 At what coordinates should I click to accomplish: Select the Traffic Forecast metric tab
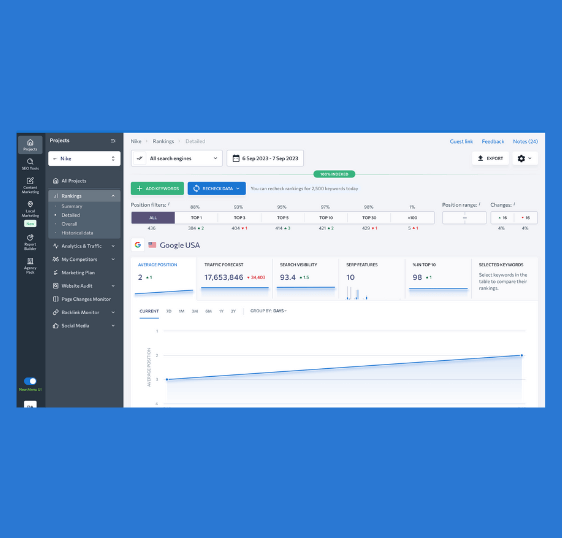(235, 278)
